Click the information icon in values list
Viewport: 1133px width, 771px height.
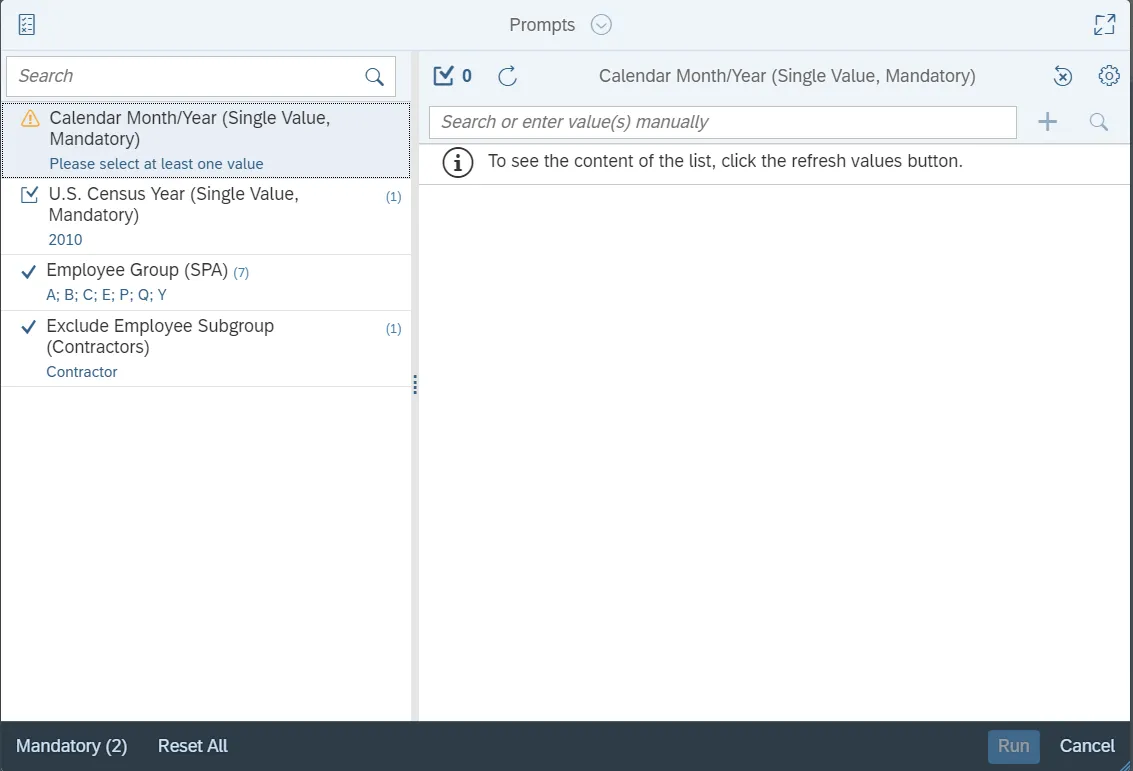click(457, 162)
